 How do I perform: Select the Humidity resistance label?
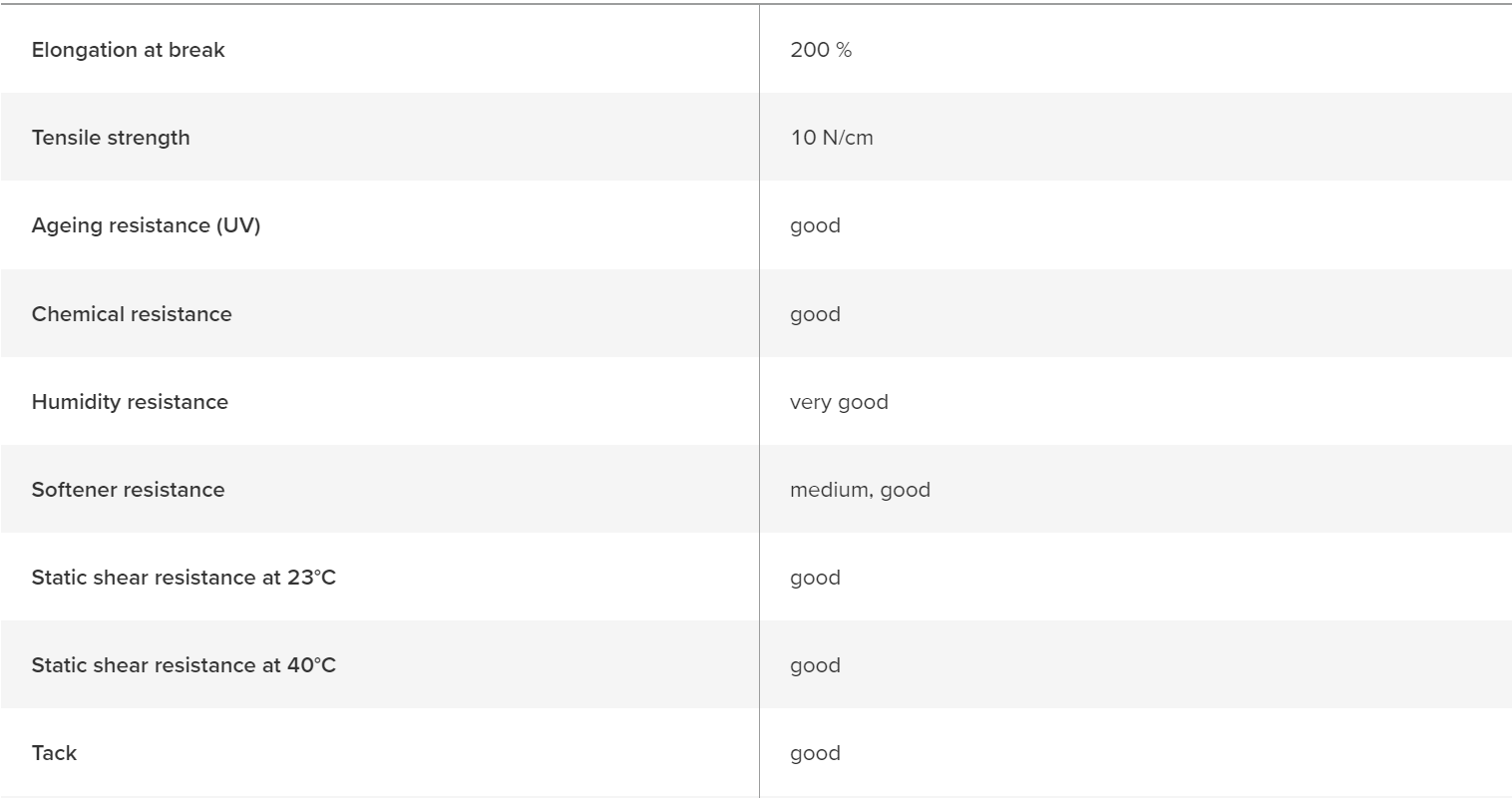click(130, 401)
